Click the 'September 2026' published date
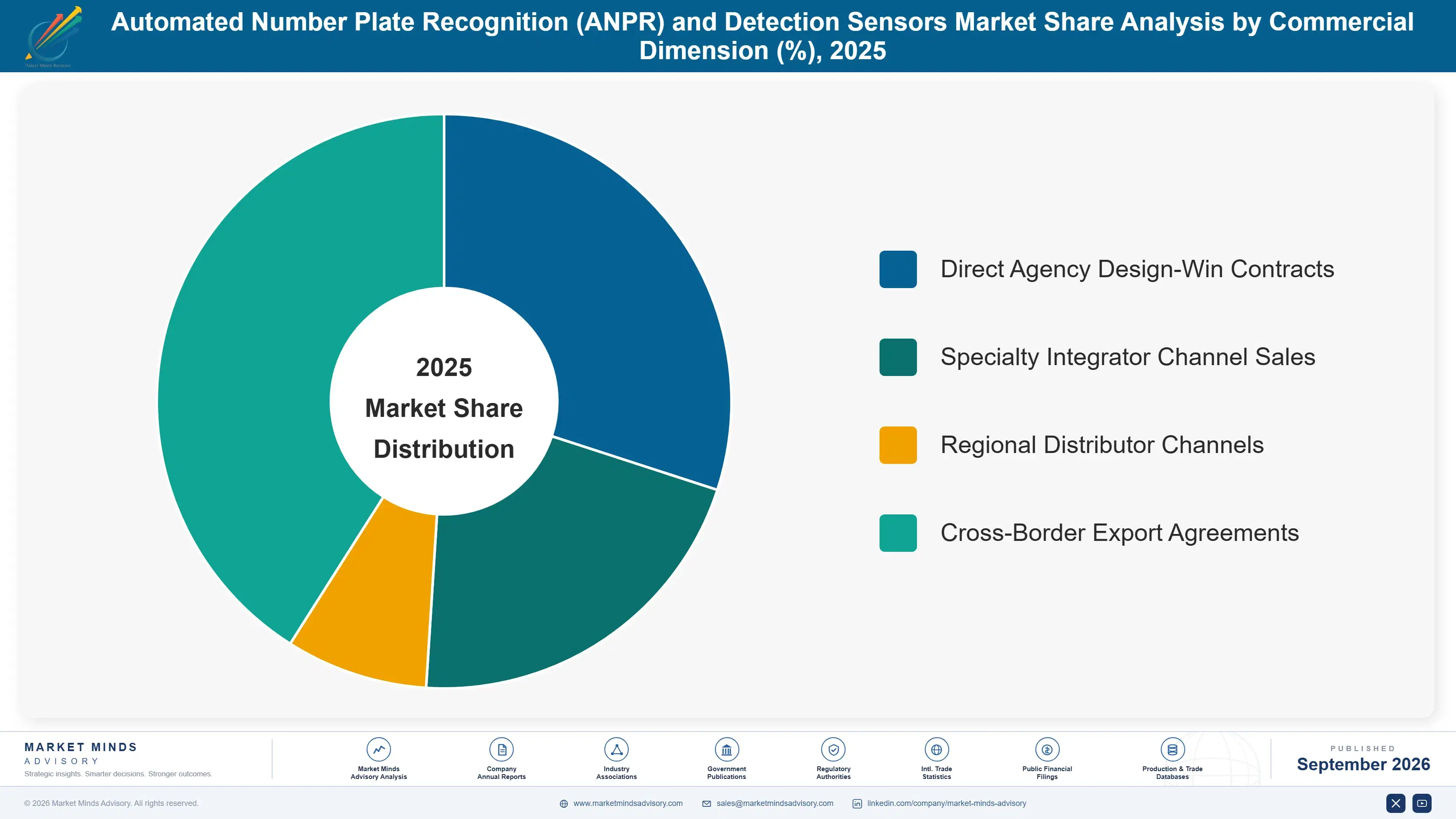Screen dimensions: 1456x819 1363,764
